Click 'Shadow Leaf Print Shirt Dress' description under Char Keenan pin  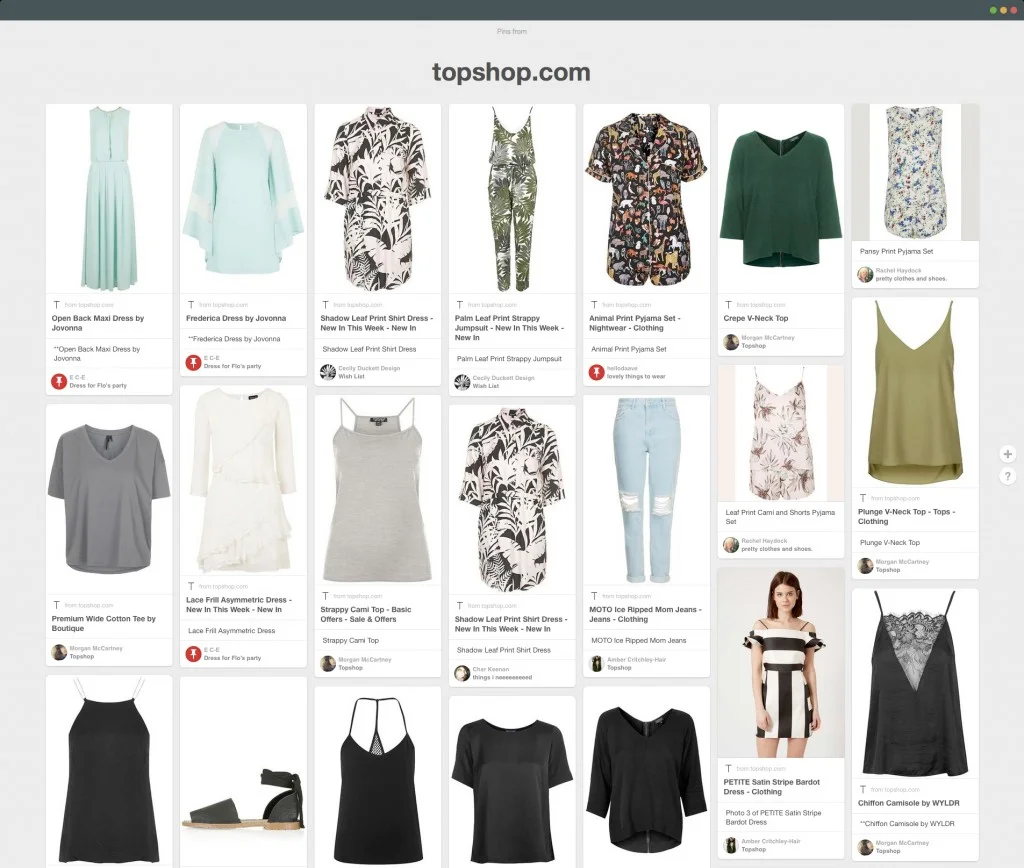(x=504, y=650)
